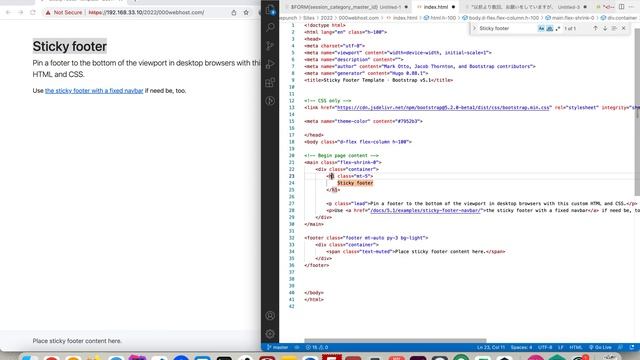Open the Accounts icon in the activity bar
The height and width of the screenshot is (360, 640).
(270, 316)
